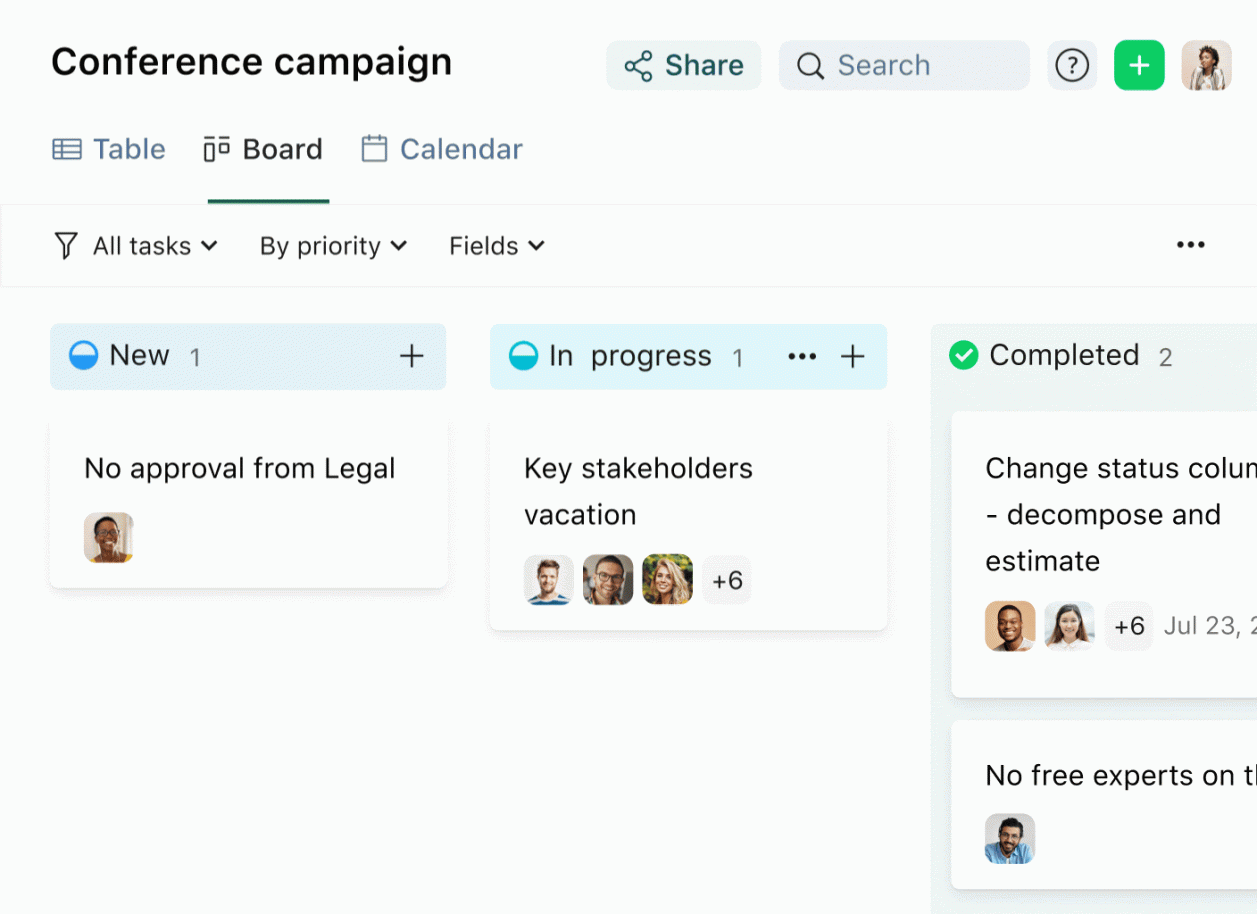The height and width of the screenshot is (914, 1257).
Task: Open the No approval from Legal card
Action: coord(240,469)
